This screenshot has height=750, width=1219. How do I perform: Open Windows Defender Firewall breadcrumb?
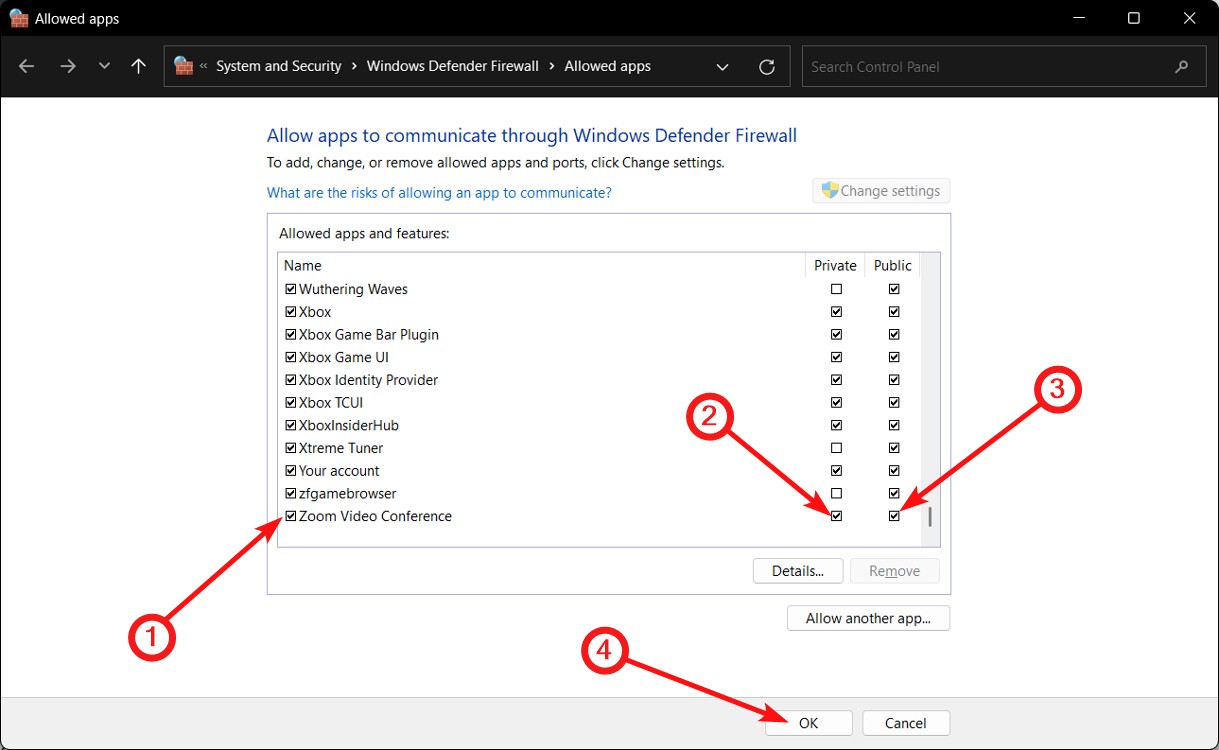tap(452, 67)
